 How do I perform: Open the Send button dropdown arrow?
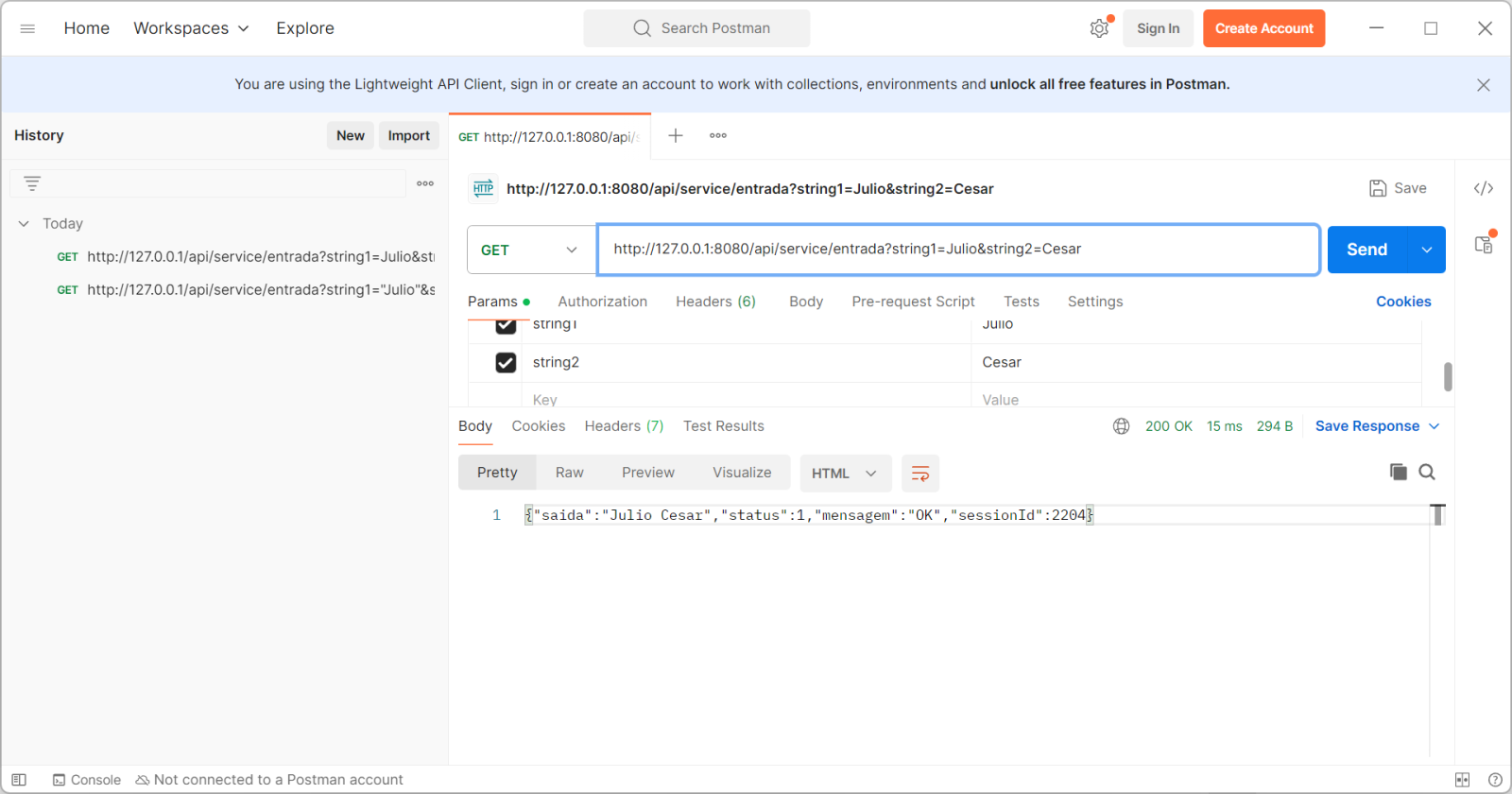click(x=1427, y=250)
